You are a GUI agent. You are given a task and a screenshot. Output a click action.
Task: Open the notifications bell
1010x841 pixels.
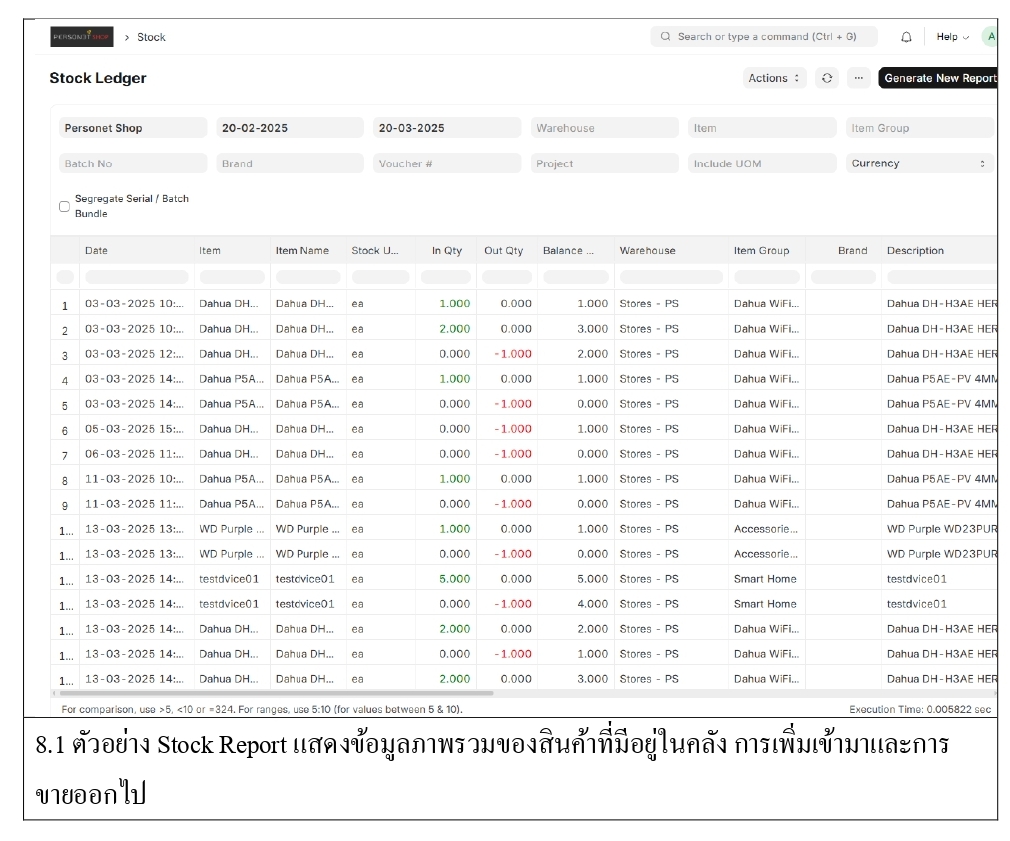coord(906,37)
